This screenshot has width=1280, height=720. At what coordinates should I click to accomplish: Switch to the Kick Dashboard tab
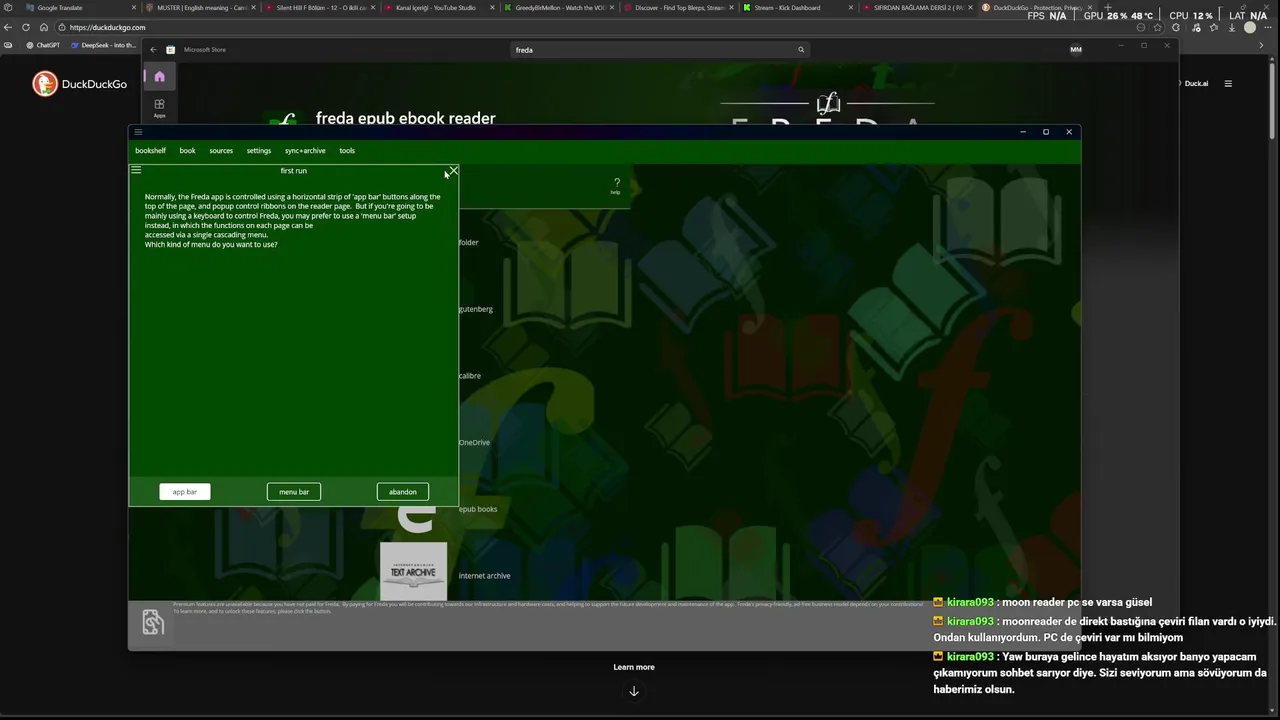[x=797, y=7]
